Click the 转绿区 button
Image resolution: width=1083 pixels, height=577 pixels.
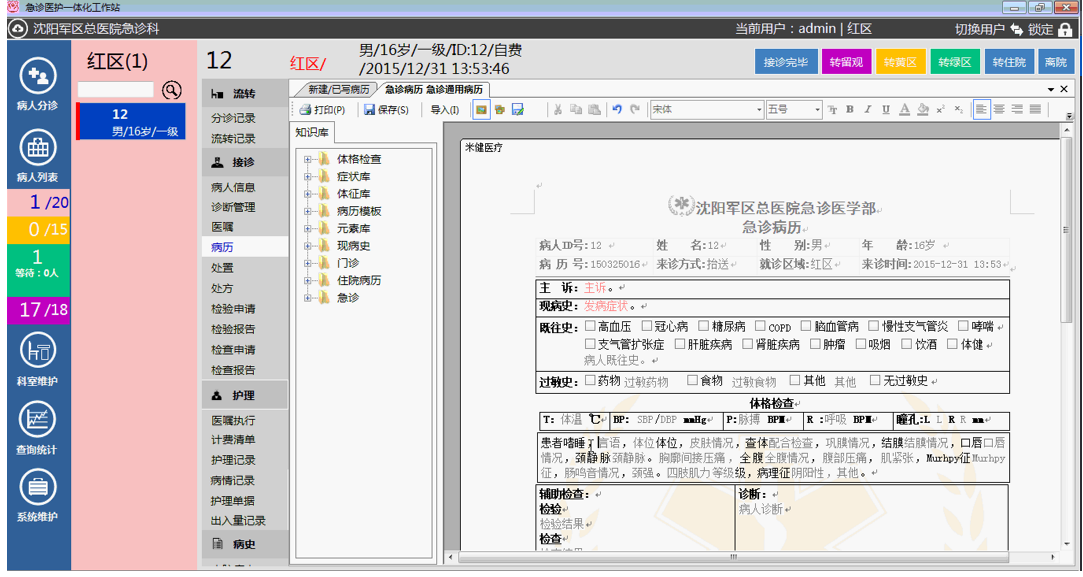(x=955, y=62)
